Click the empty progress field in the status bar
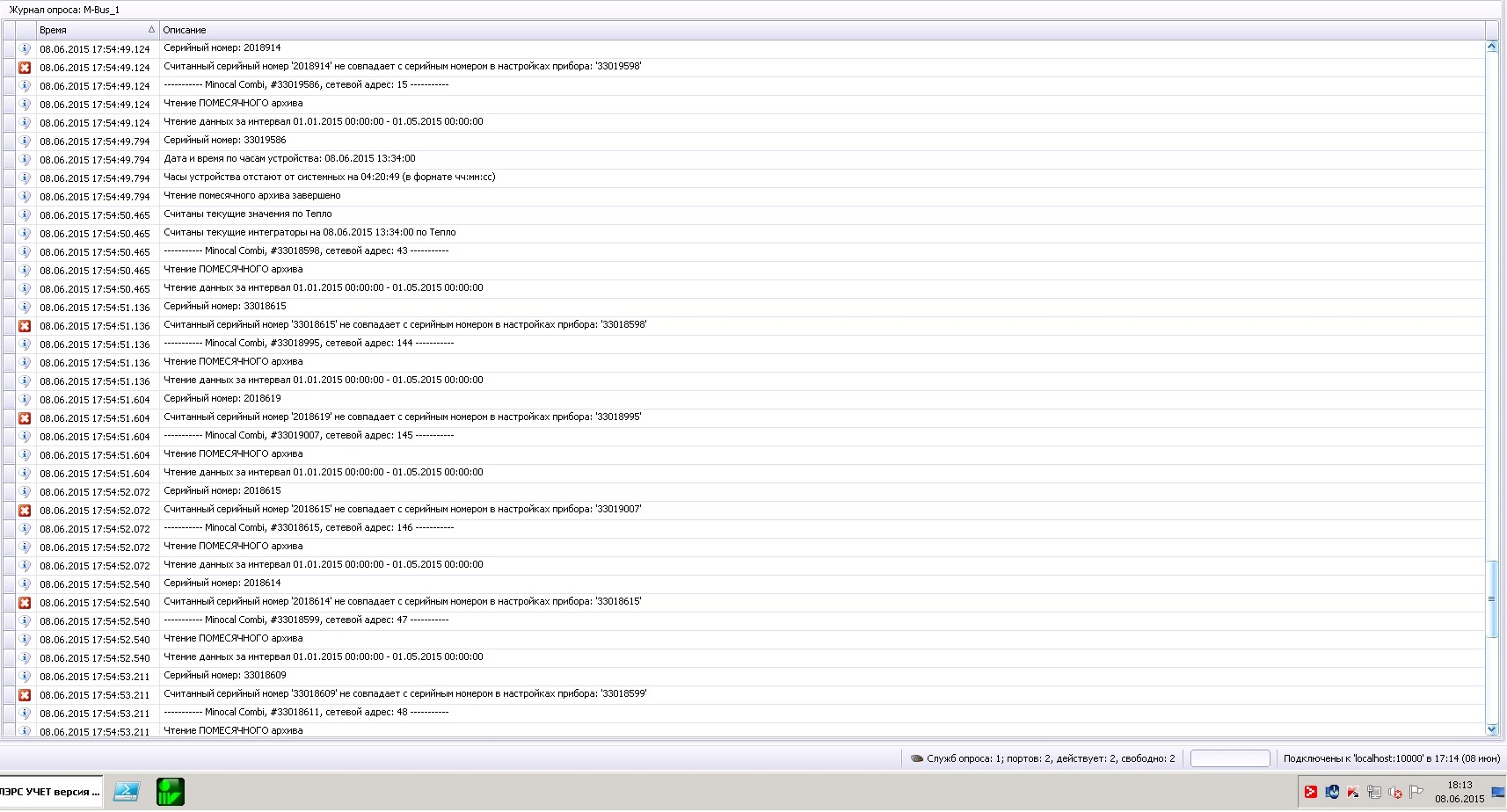This screenshot has width=1507, height=812. click(x=1230, y=758)
